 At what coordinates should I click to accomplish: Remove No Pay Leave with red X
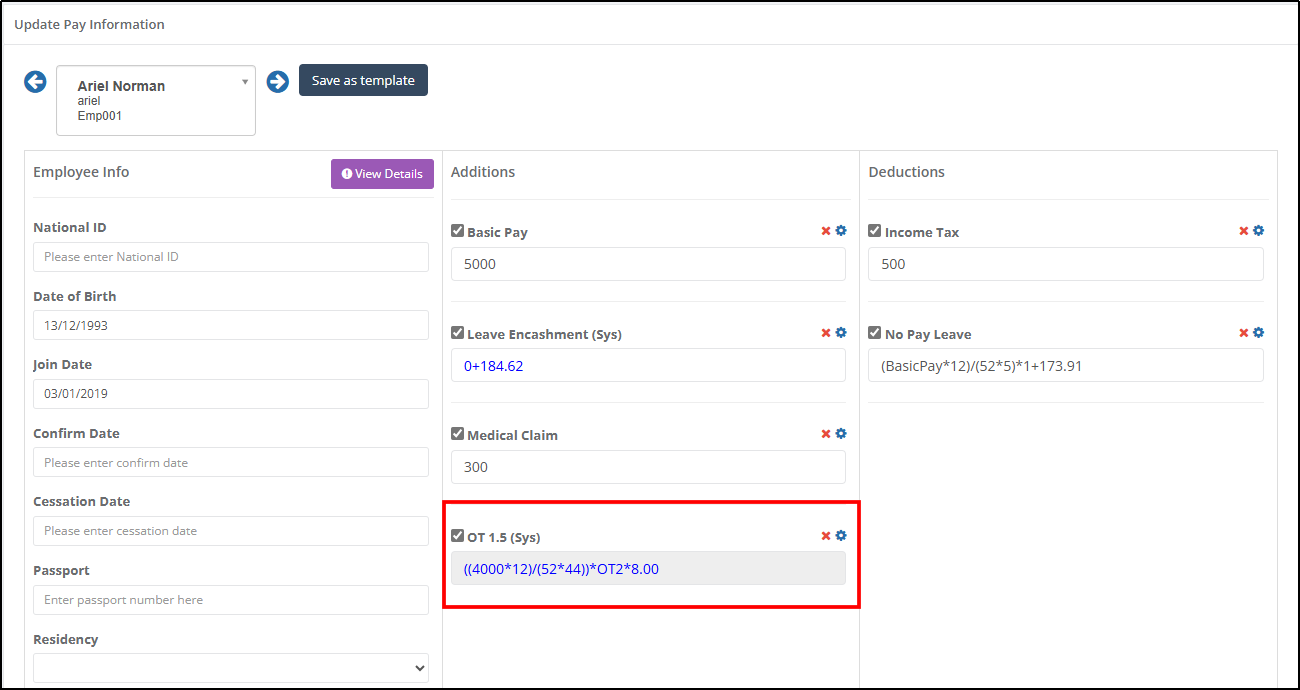(x=1244, y=333)
